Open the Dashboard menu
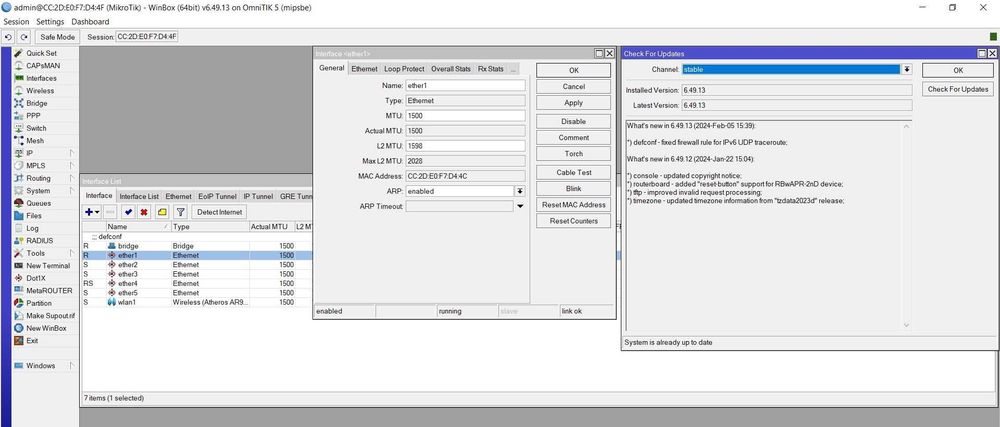 click(90, 22)
